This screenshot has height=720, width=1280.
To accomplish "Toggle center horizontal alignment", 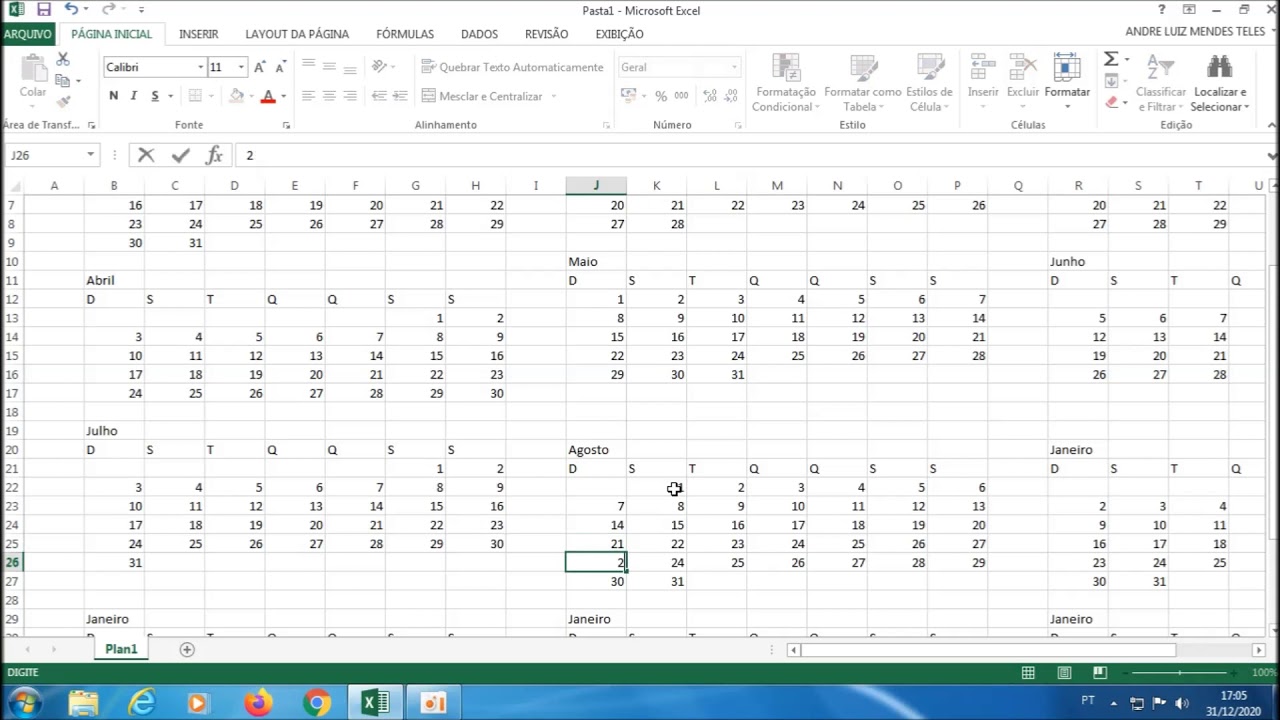I will coord(329,96).
